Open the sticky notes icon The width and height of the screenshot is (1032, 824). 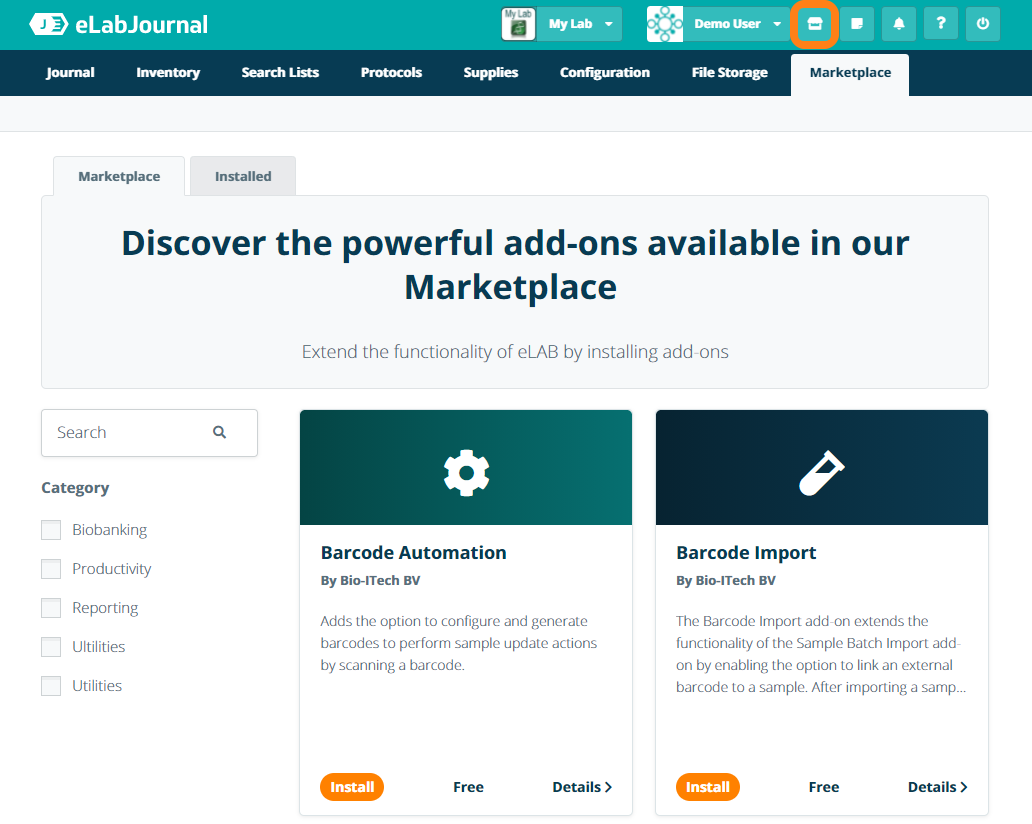(x=857, y=24)
